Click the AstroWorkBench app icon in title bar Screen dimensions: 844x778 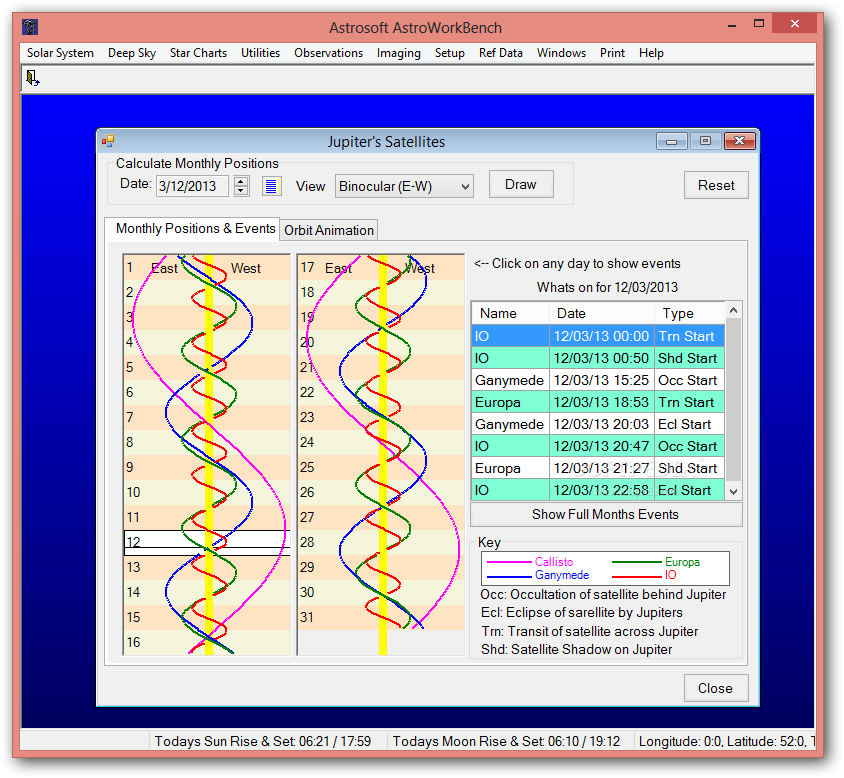tap(30, 27)
